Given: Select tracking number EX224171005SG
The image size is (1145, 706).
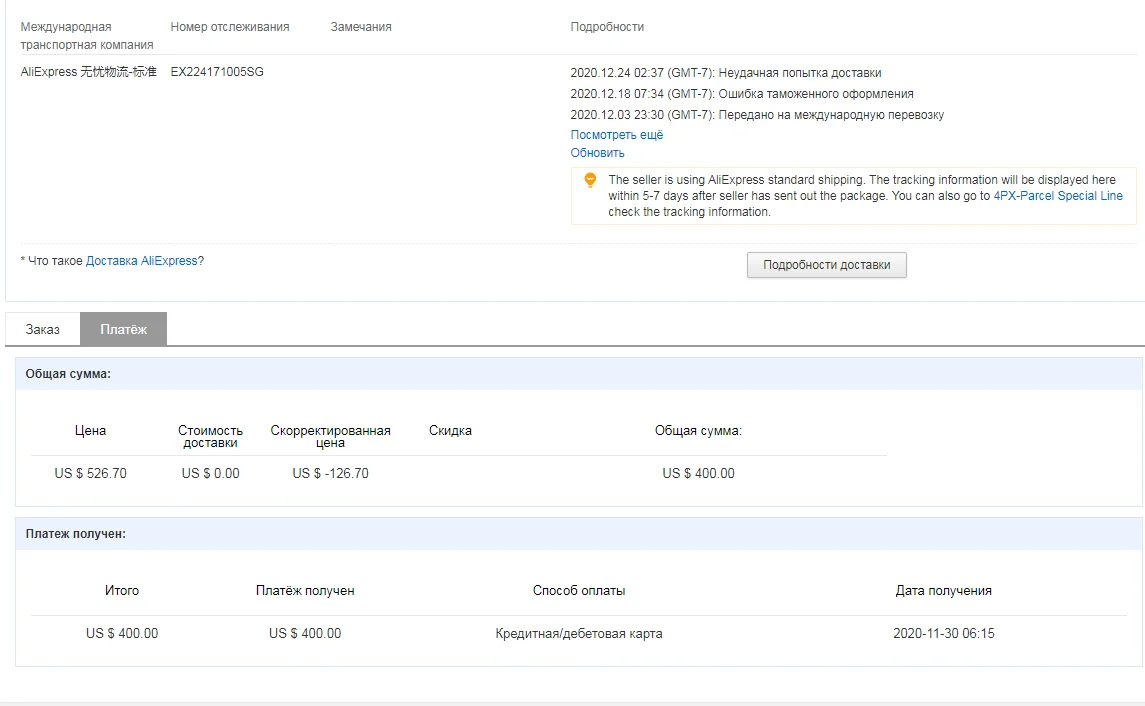Looking at the screenshot, I should (x=217, y=72).
